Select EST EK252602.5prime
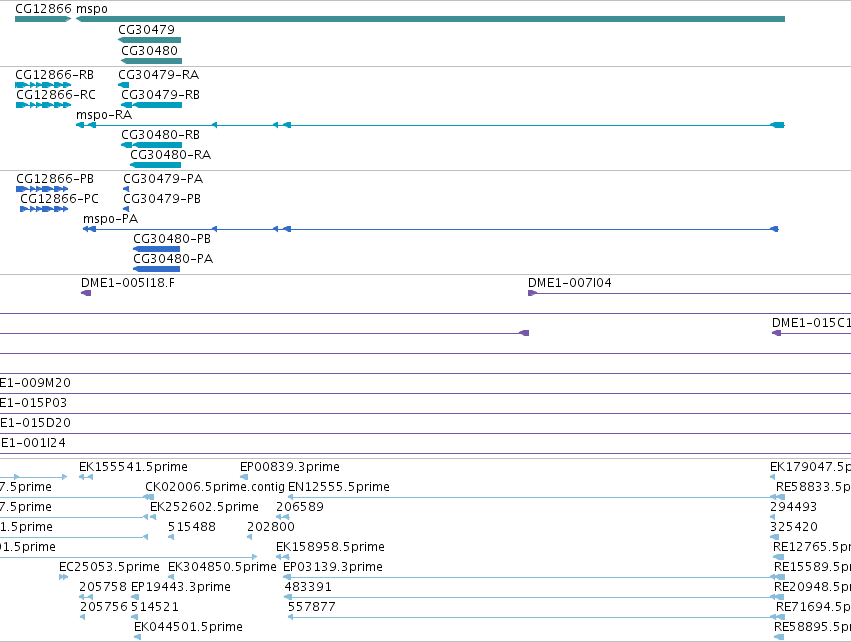 click(x=153, y=517)
